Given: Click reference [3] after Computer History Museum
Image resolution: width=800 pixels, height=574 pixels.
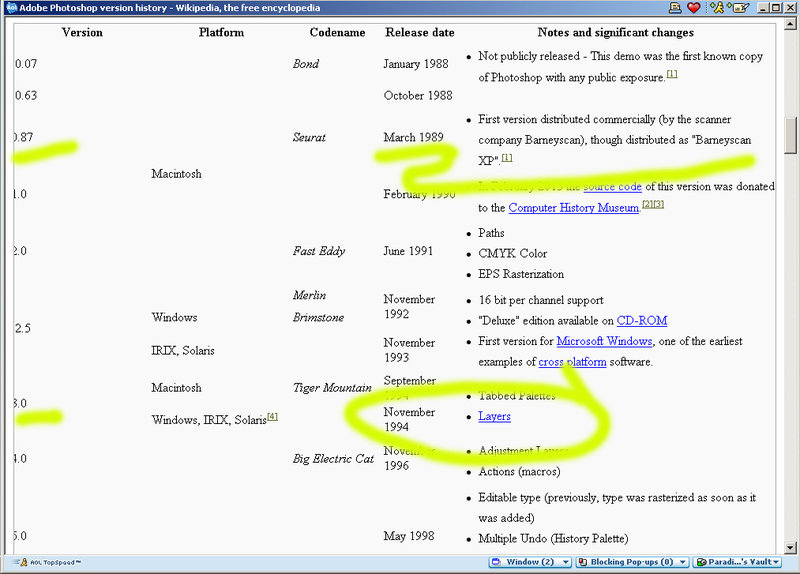Looking at the screenshot, I should click(x=659, y=204).
